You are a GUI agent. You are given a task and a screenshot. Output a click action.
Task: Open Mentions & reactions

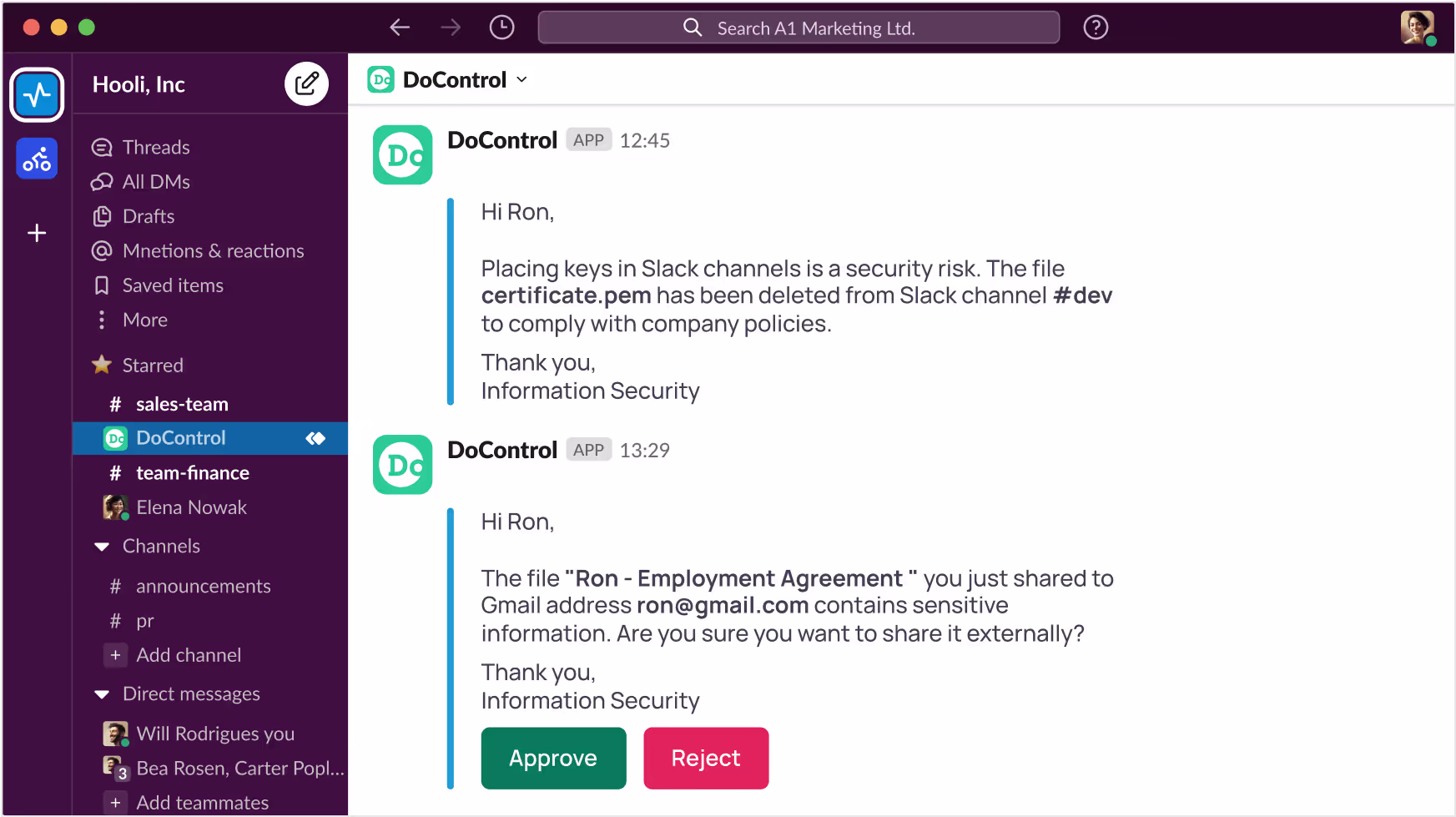[213, 251]
